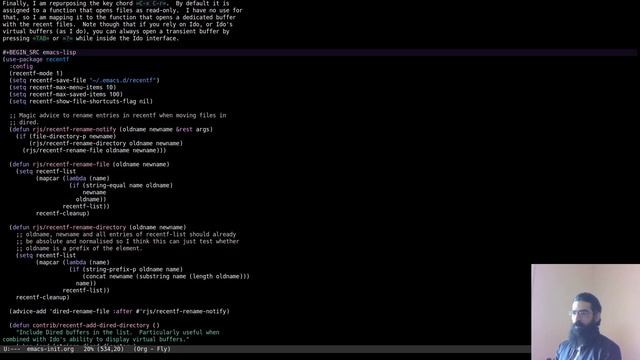Click the defun contrib/recentf-add-dired-directory line
This screenshot has height=360, width=640.
(84, 325)
